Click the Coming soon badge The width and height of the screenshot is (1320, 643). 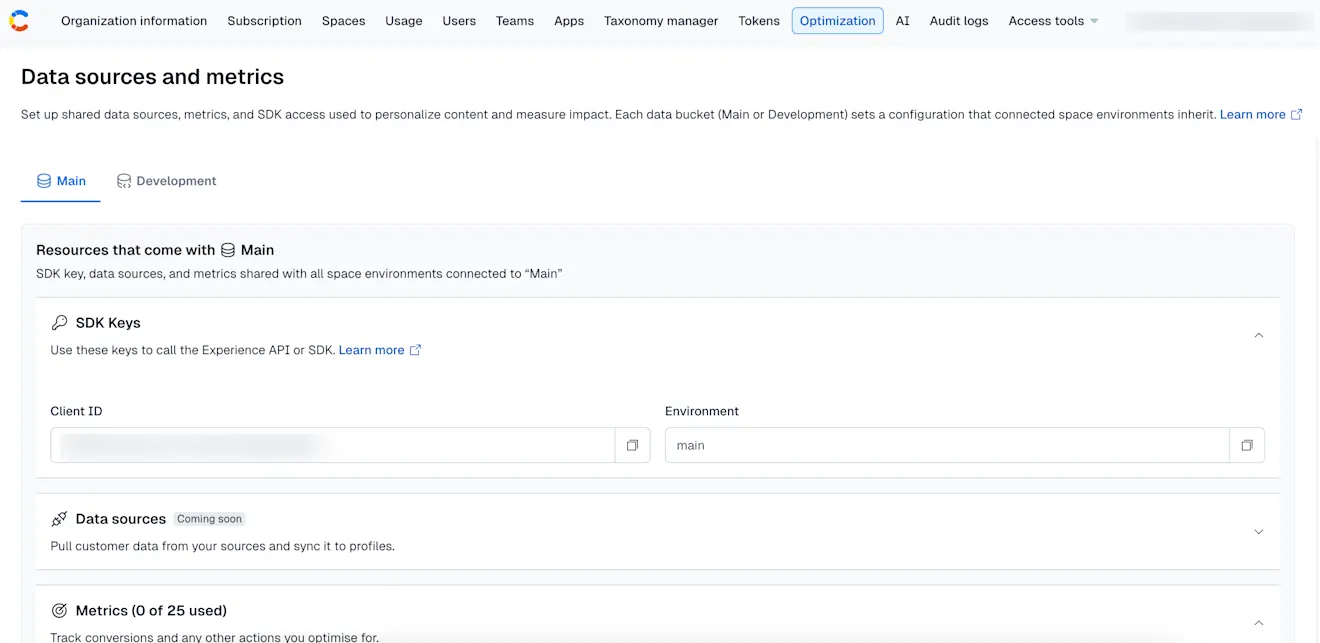[x=209, y=518]
